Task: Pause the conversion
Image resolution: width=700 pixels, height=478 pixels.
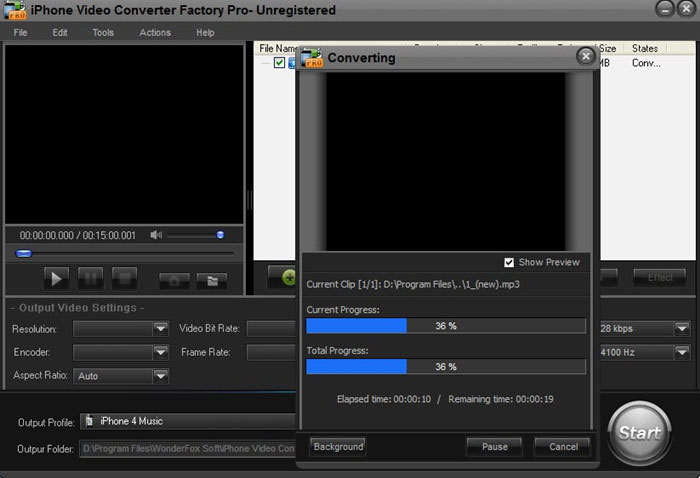Action: tap(495, 447)
